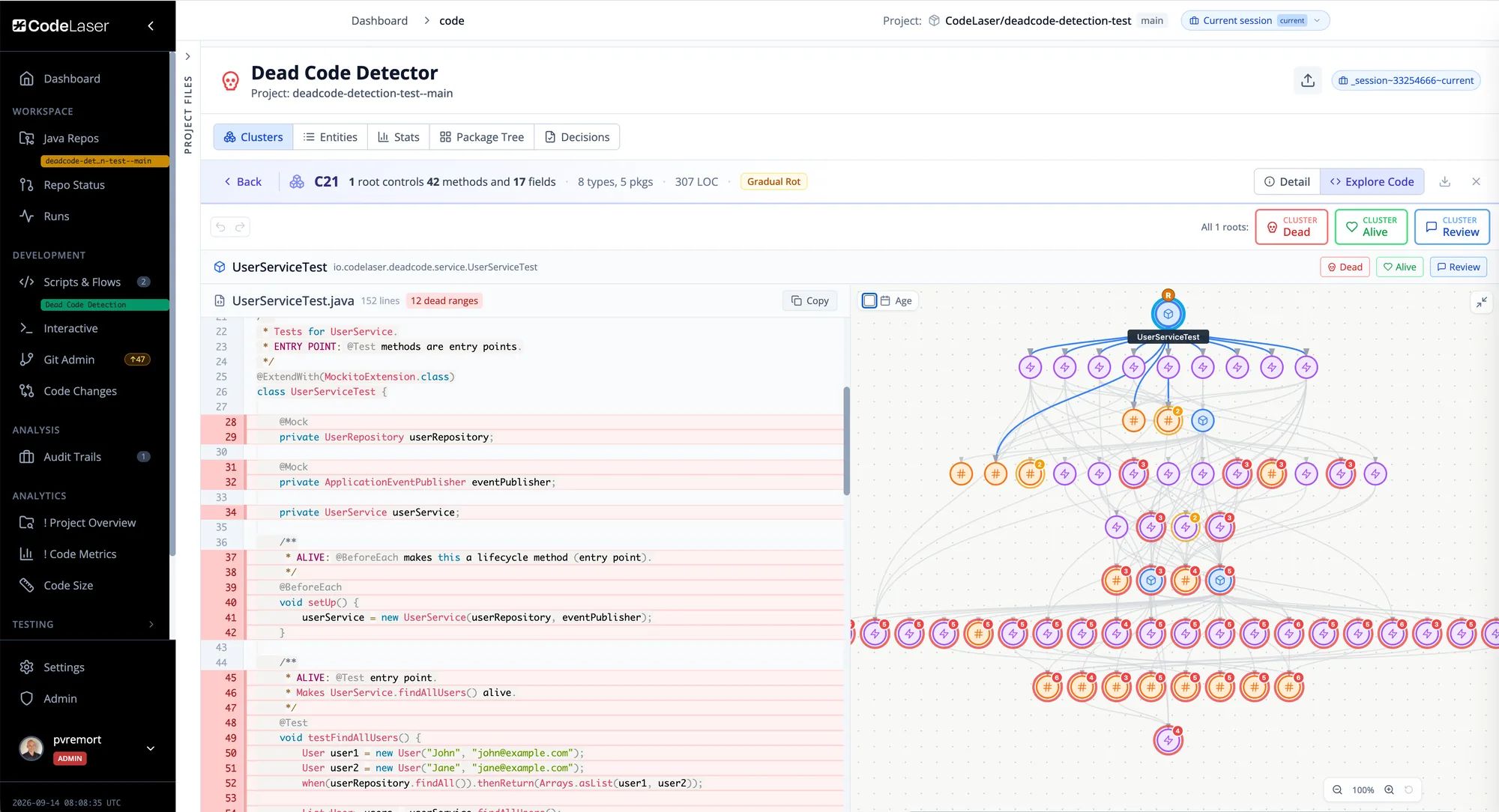Click the deadcode-det…n-test--main repo tag
The width and height of the screenshot is (1499, 812).
[x=104, y=161]
